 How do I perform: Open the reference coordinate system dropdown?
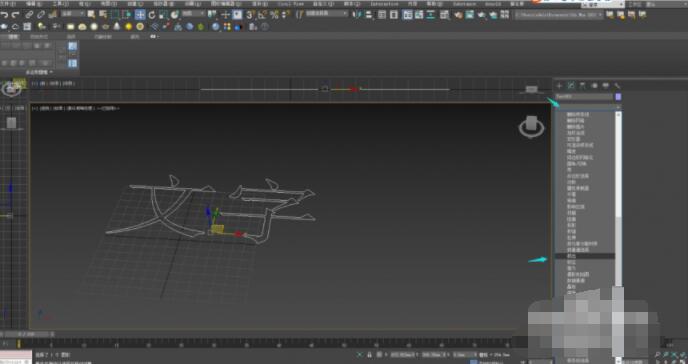tap(192, 15)
